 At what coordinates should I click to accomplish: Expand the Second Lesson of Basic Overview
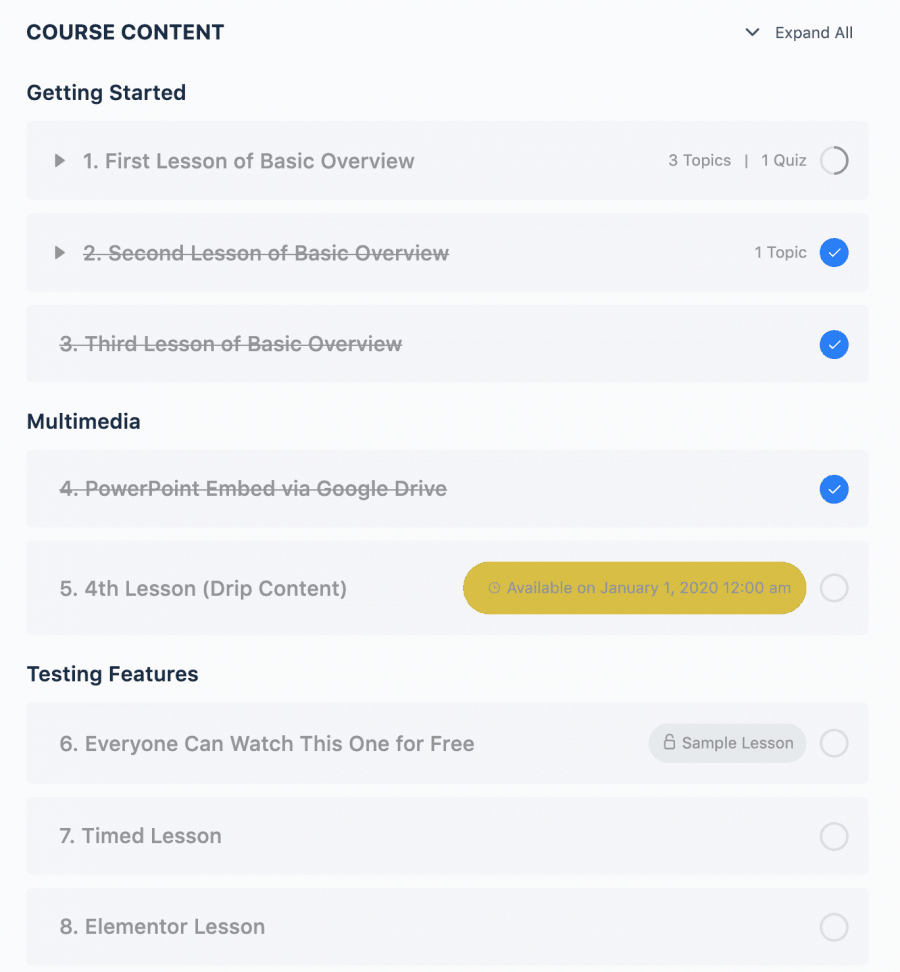click(x=59, y=252)
